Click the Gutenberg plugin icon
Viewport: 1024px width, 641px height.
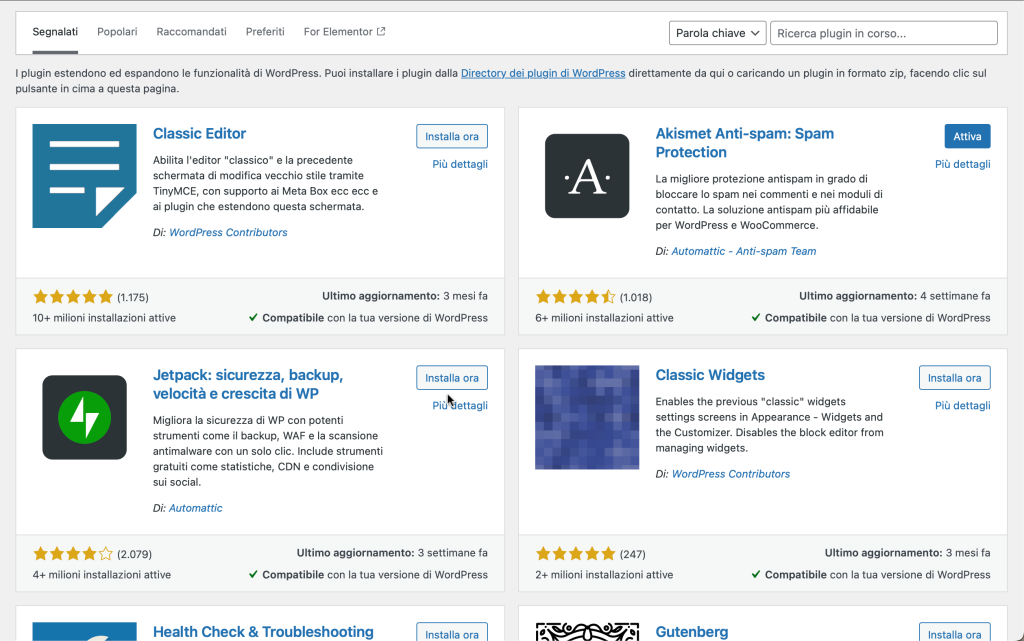[587, 631]
